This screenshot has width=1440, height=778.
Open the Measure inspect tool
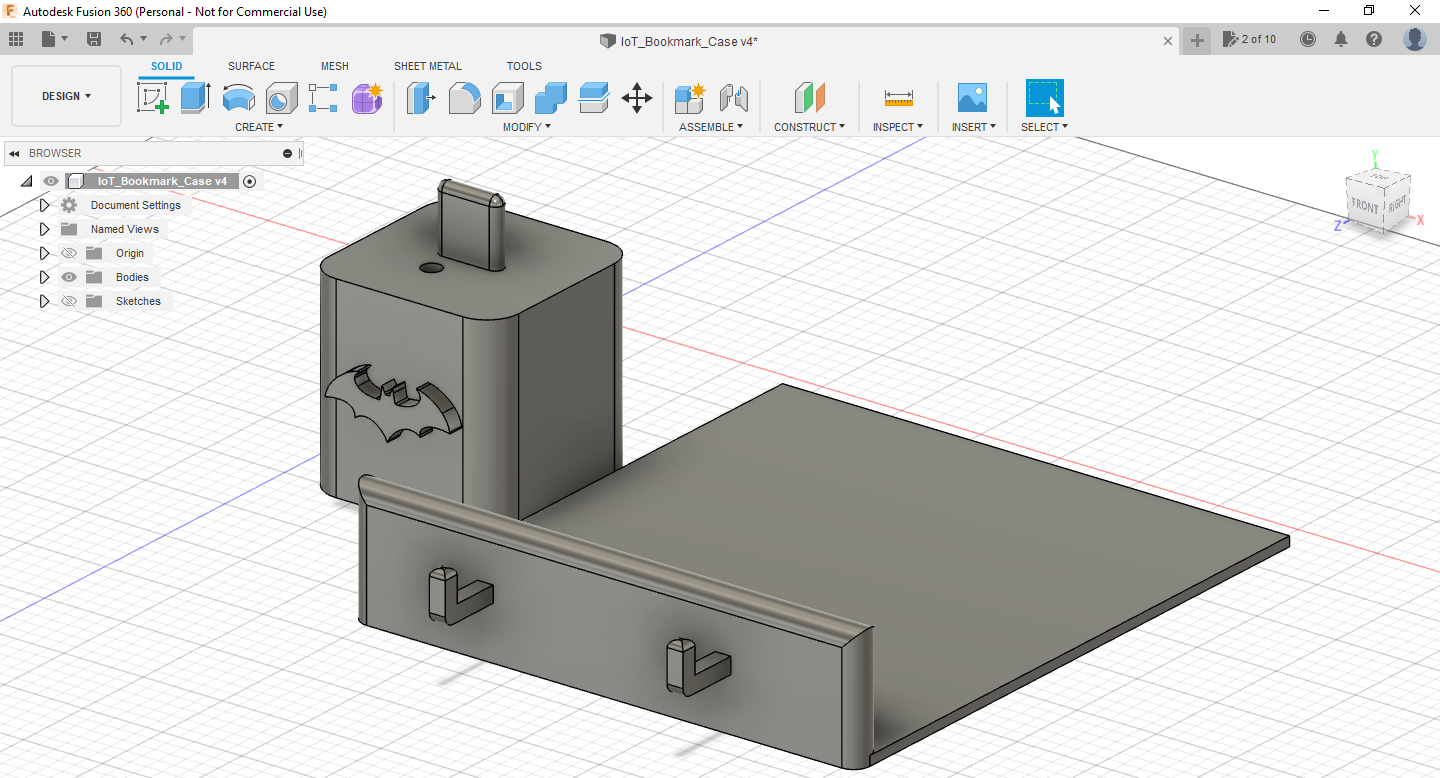click(897, 98)
